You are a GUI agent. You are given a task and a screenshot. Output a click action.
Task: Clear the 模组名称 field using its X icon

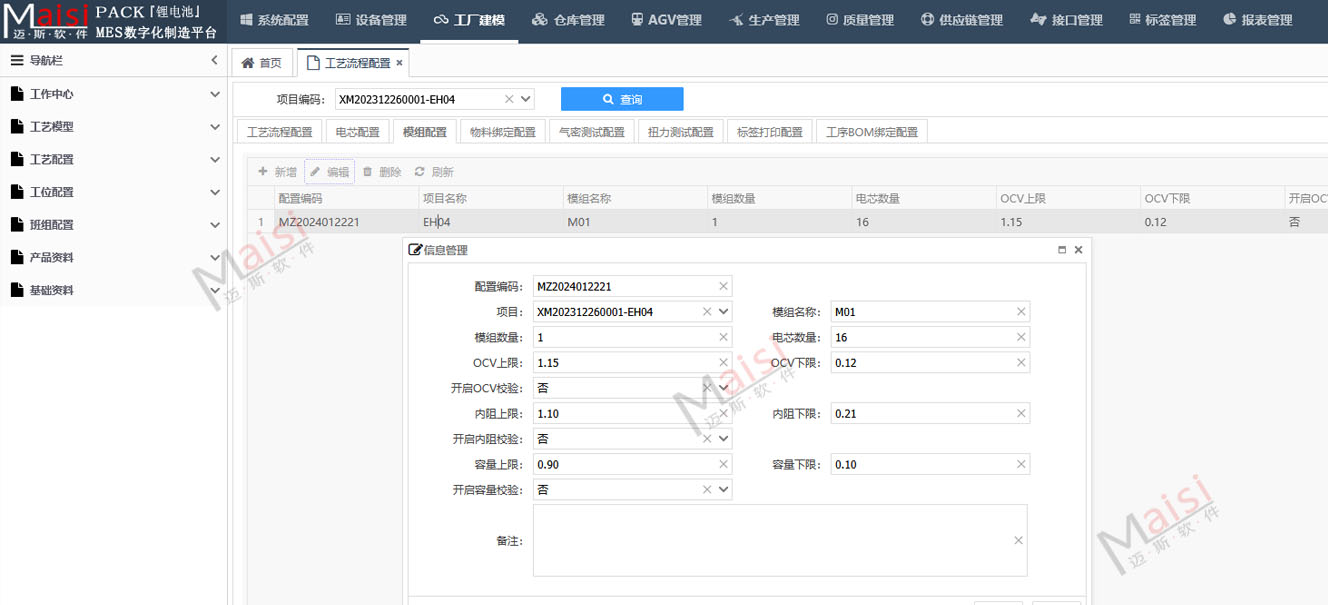[1019, 311]
